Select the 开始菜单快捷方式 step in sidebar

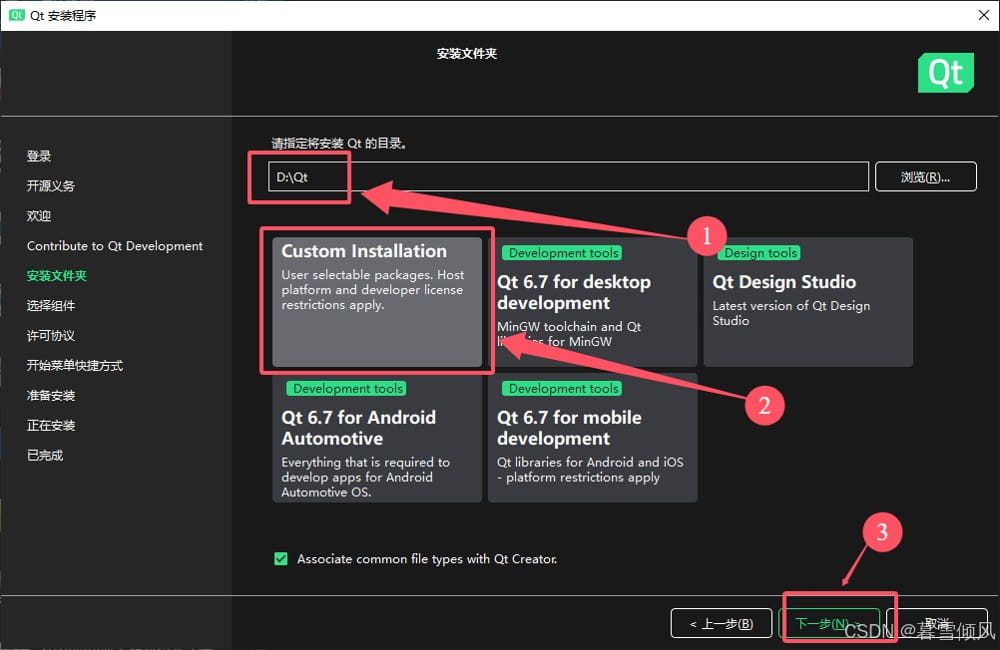pyautogui.click(x=75, y=366)
